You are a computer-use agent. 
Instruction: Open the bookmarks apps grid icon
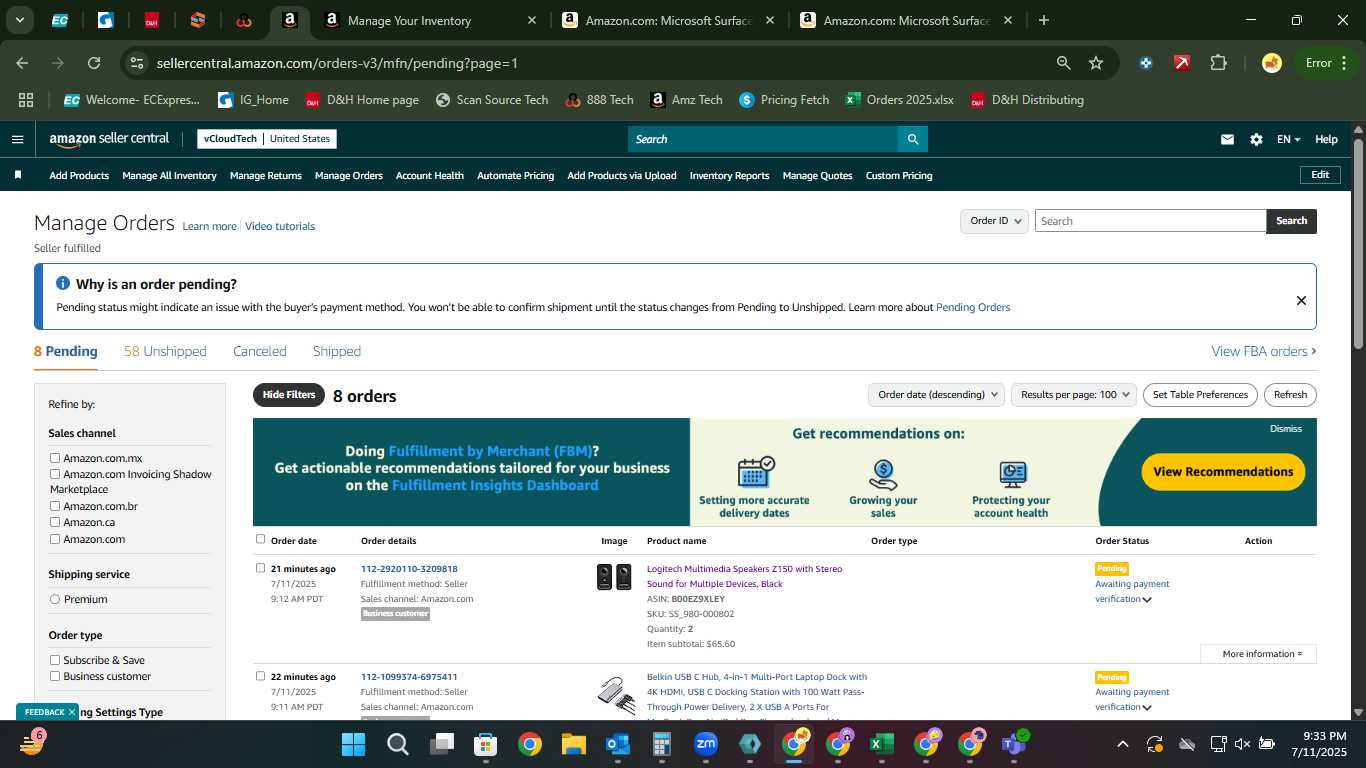(26, 100)
